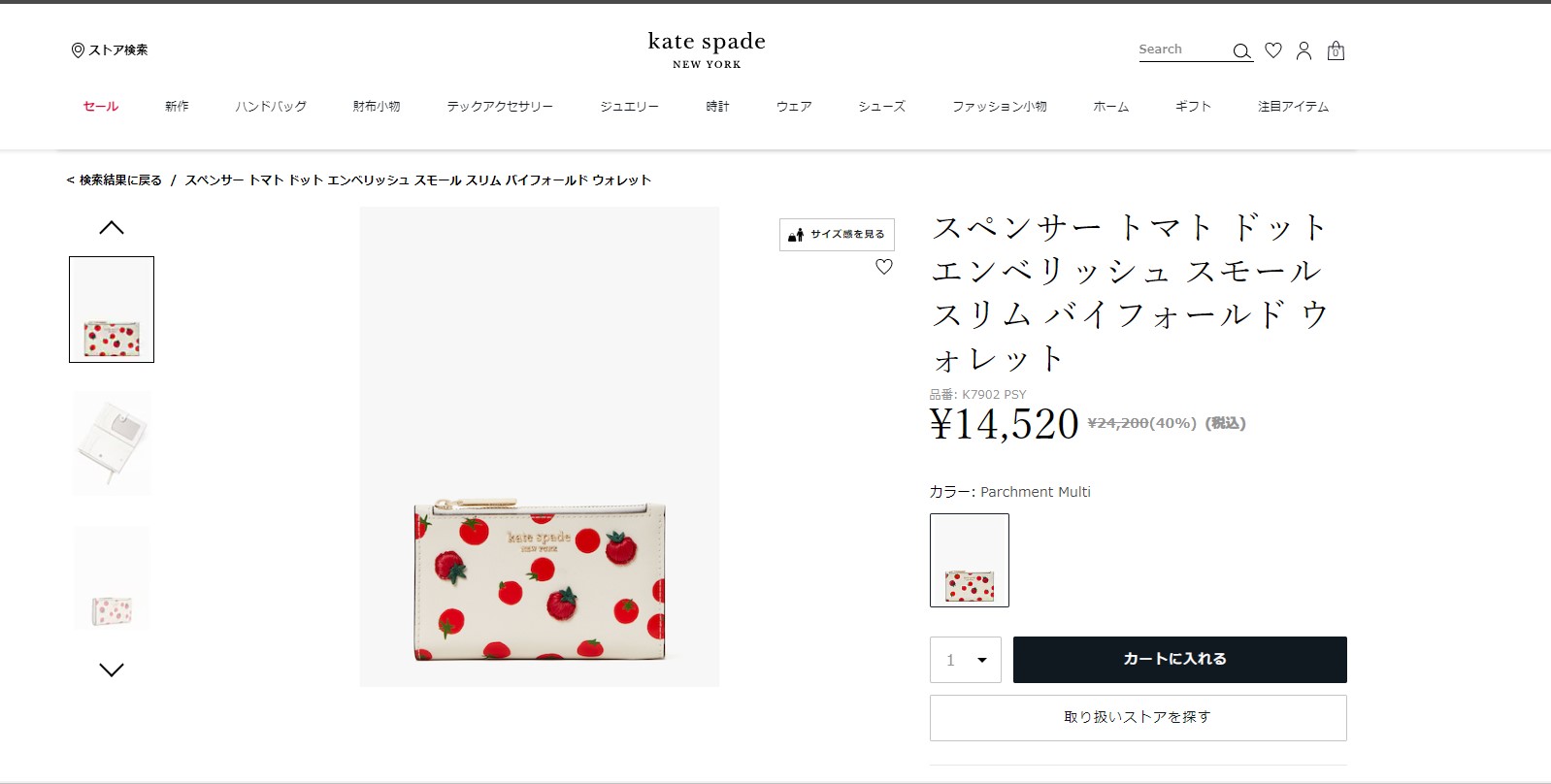Open the shopping bag icon
Viewport: 1551px width, 784px height.
(1336, 50)
